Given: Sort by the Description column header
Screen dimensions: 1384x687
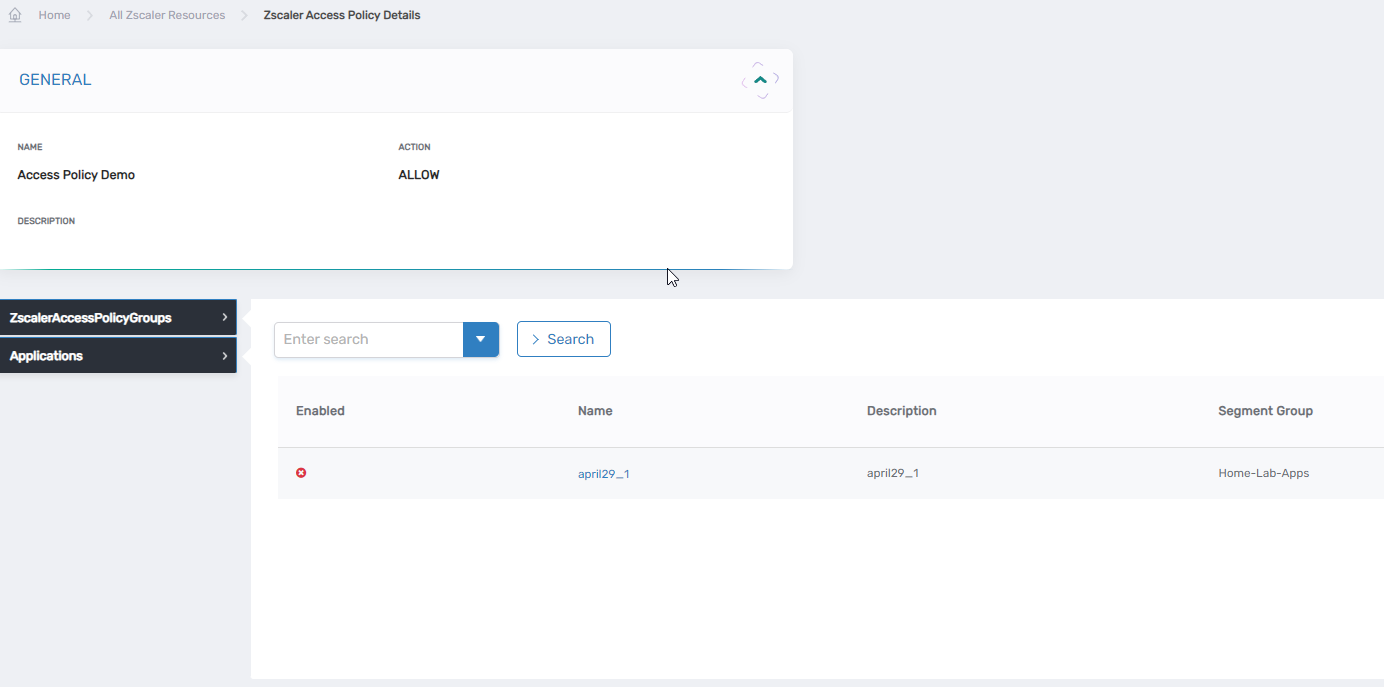Looking at the screenshot, I should [x=901, y=411].
